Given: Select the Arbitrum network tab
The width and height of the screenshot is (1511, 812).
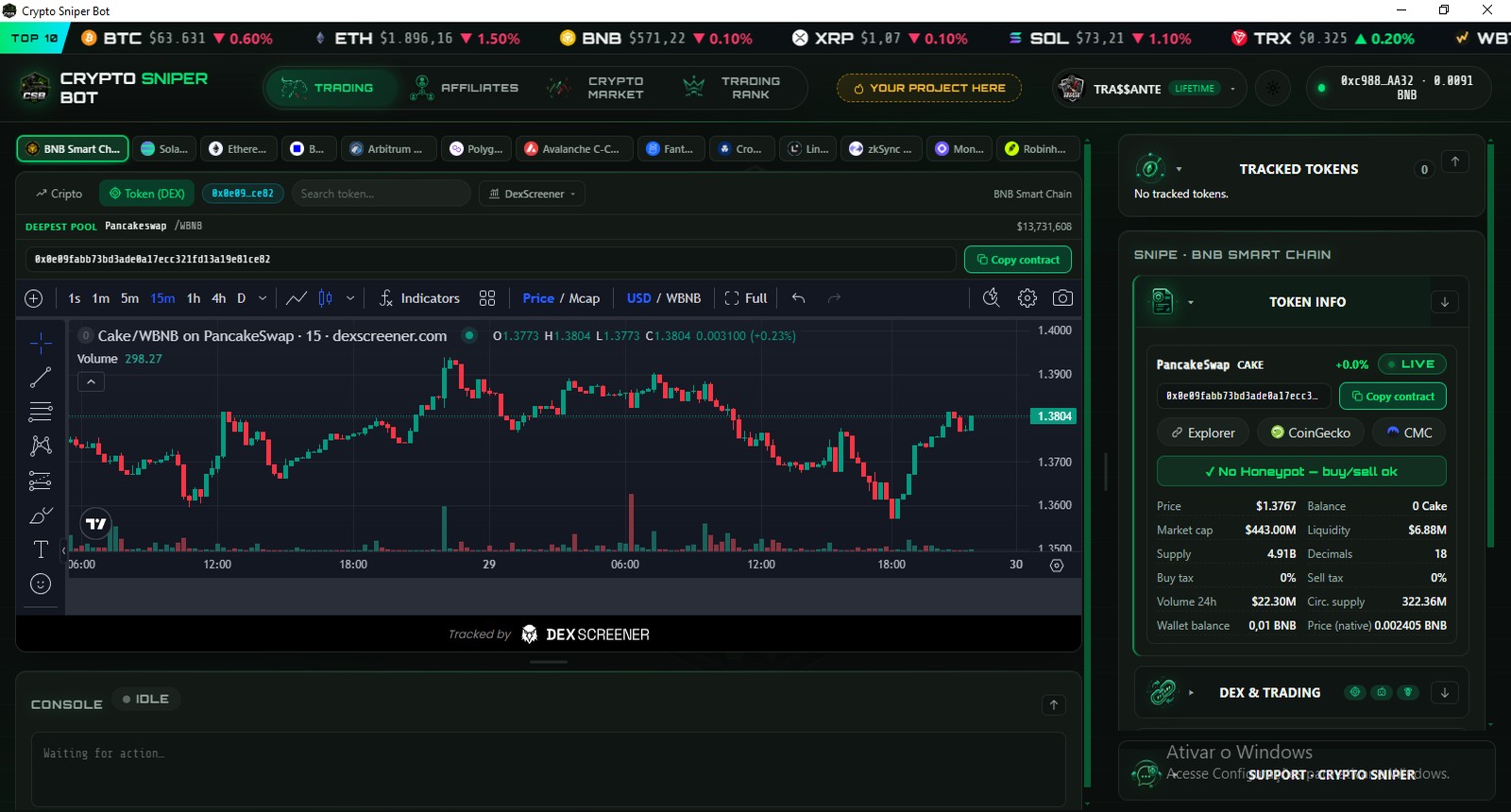Looking at the screenshot, I should [x=389, y=149].
